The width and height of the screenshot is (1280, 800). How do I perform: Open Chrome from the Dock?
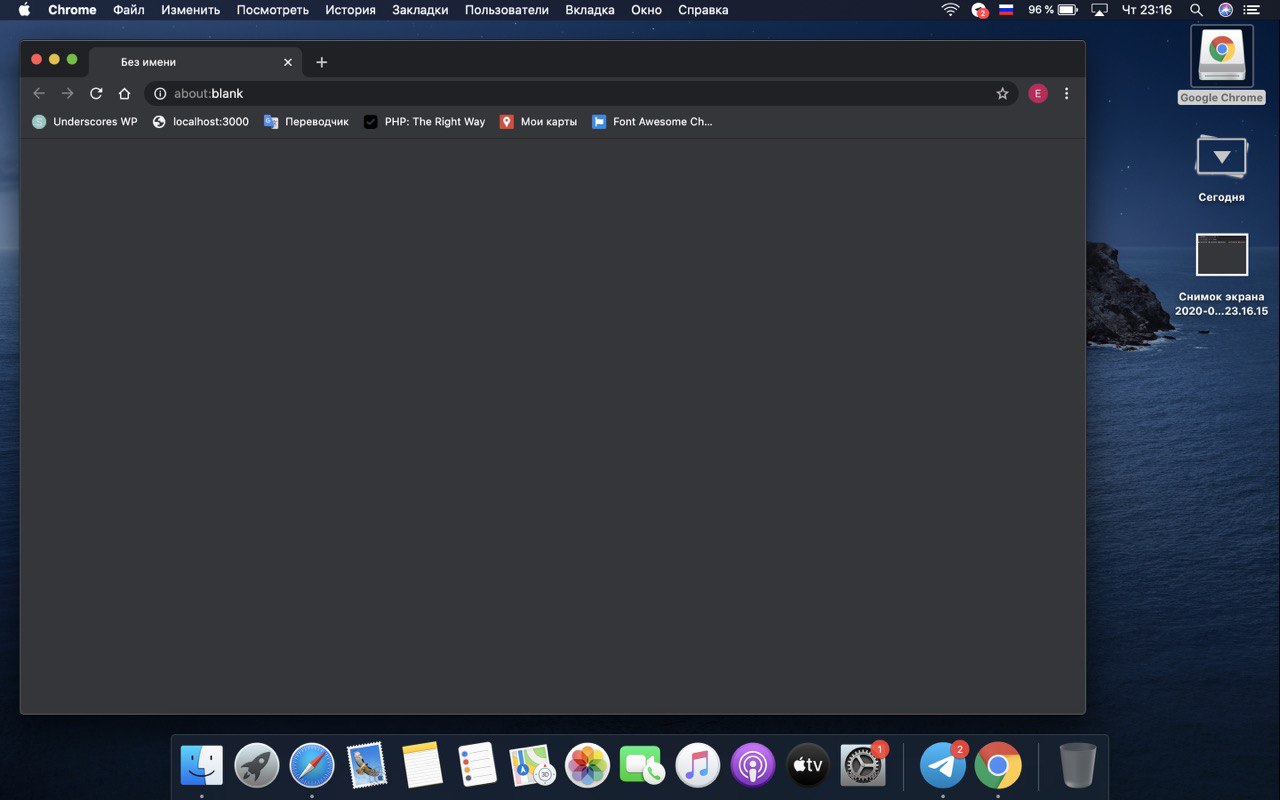(998, 766)
